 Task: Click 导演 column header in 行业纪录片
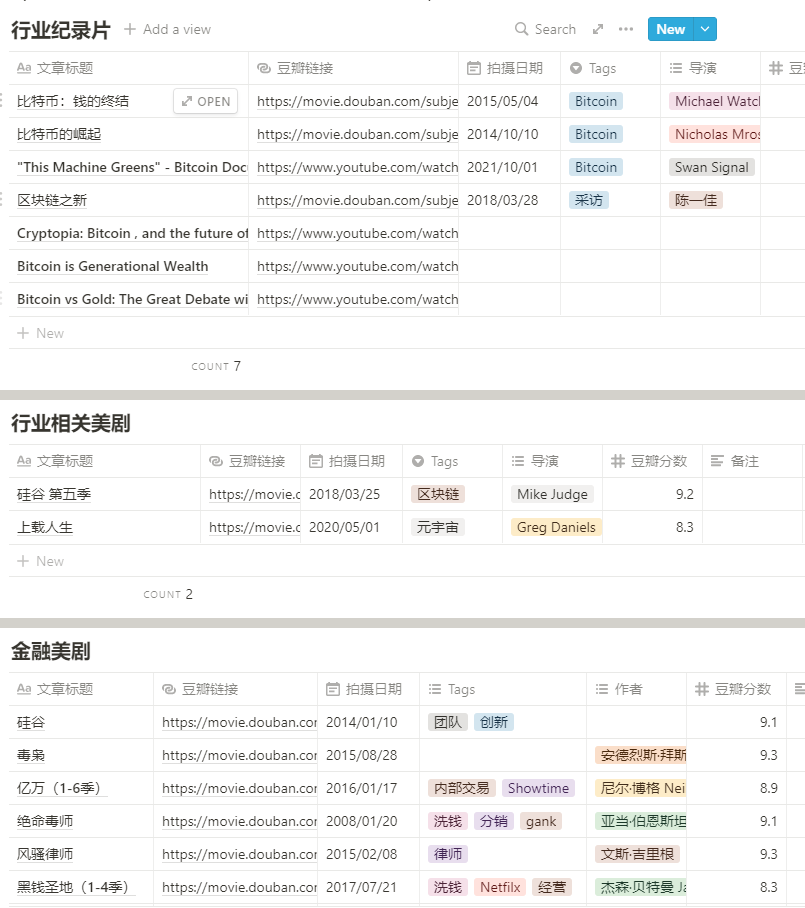[x=710, y=68]
